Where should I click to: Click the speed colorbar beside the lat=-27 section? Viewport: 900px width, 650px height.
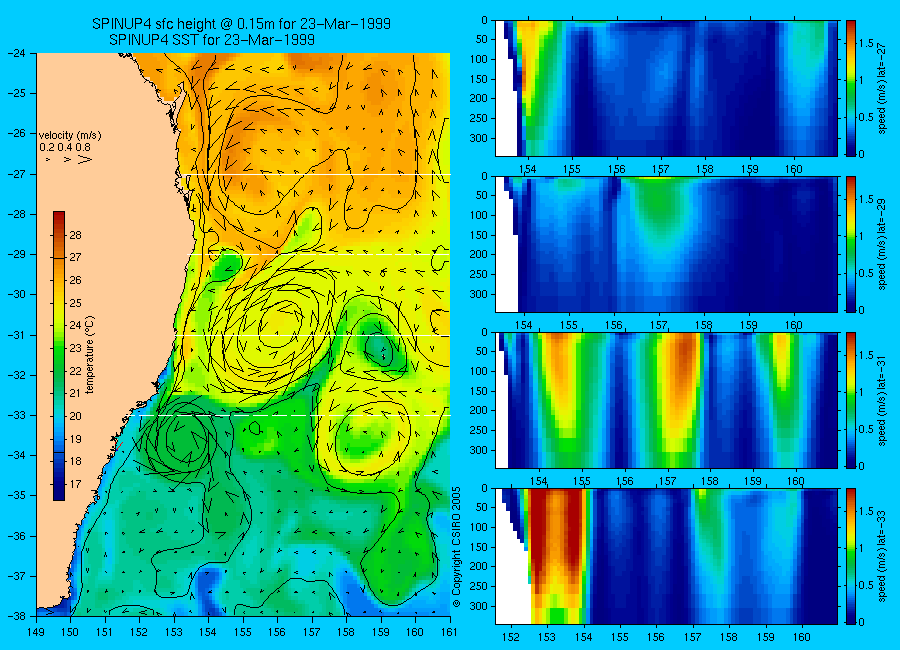(x=850, y=88)
